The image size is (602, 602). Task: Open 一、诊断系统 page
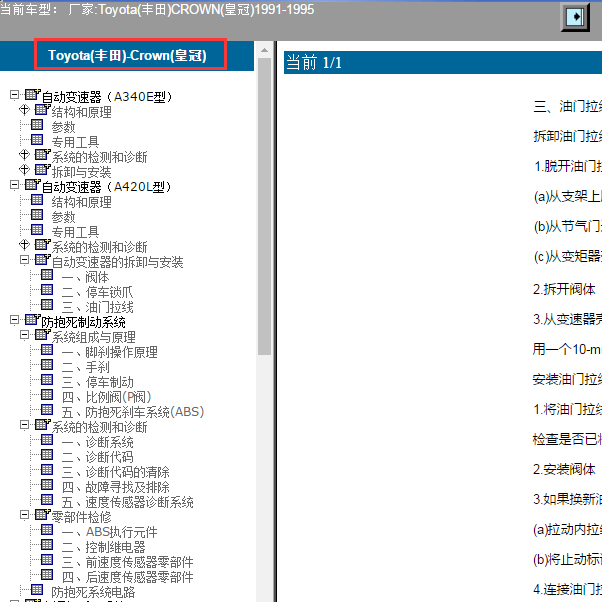97,442
